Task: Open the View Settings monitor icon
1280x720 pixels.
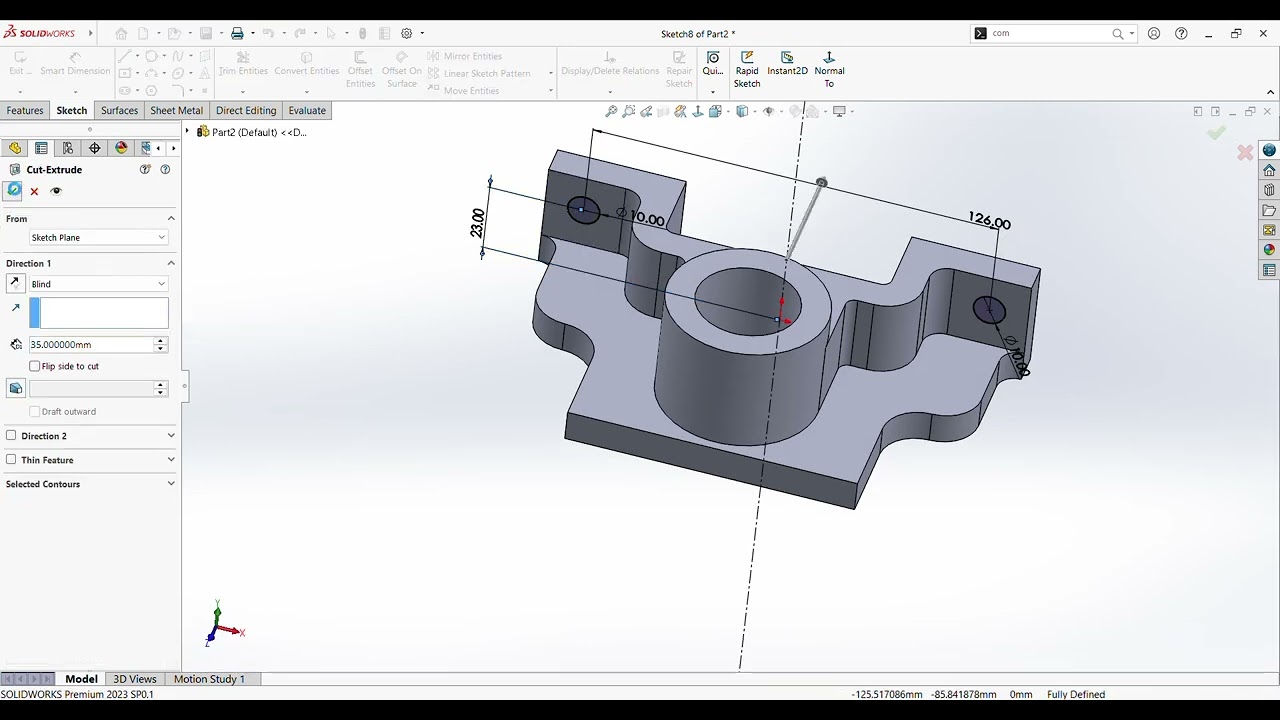Action: [839, 111]
